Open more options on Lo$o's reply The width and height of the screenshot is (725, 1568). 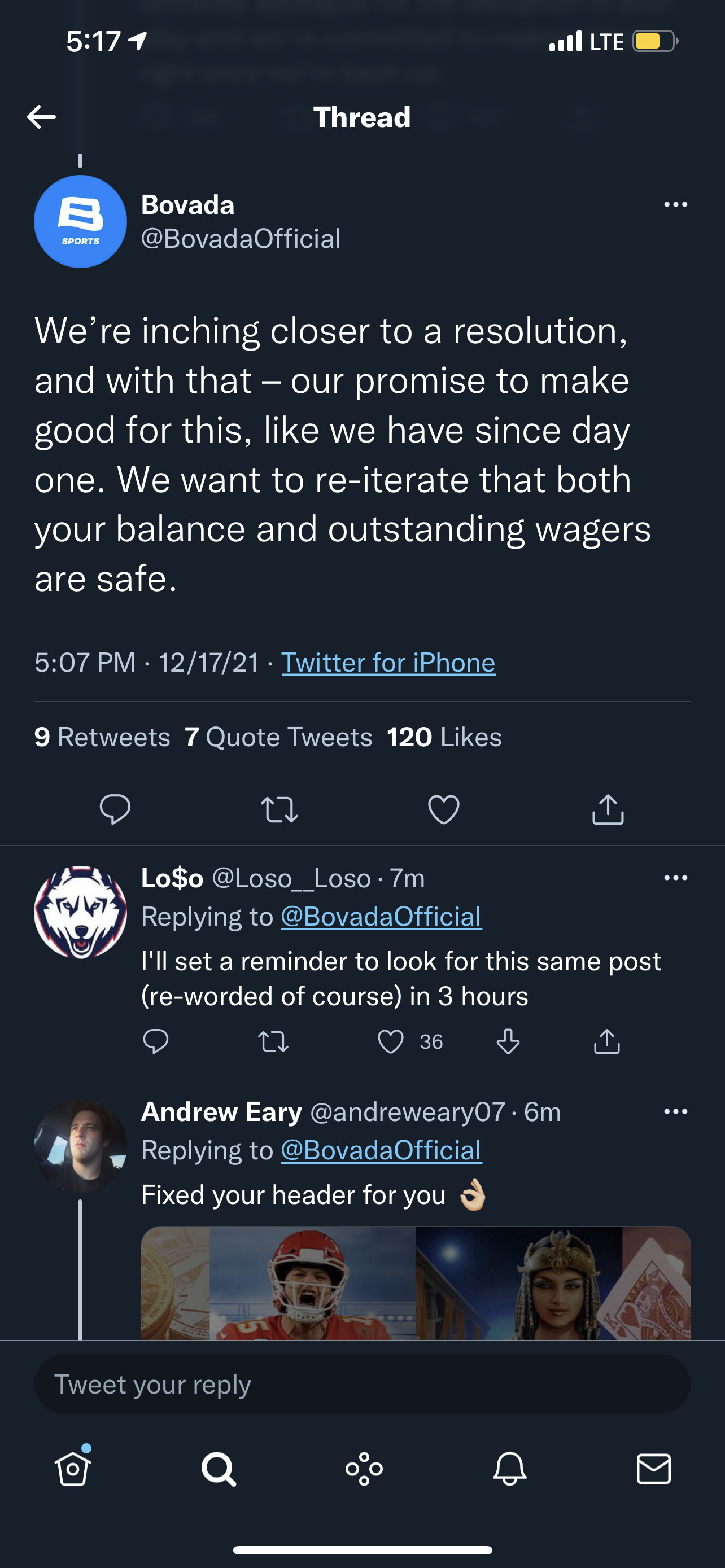point(675,878)
